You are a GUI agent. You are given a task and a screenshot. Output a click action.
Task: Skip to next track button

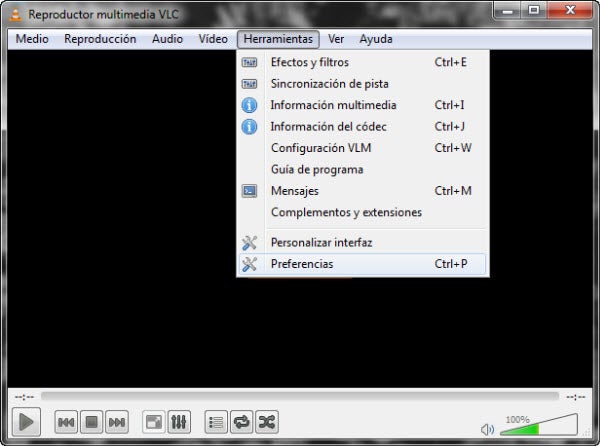tap(116, 422)
